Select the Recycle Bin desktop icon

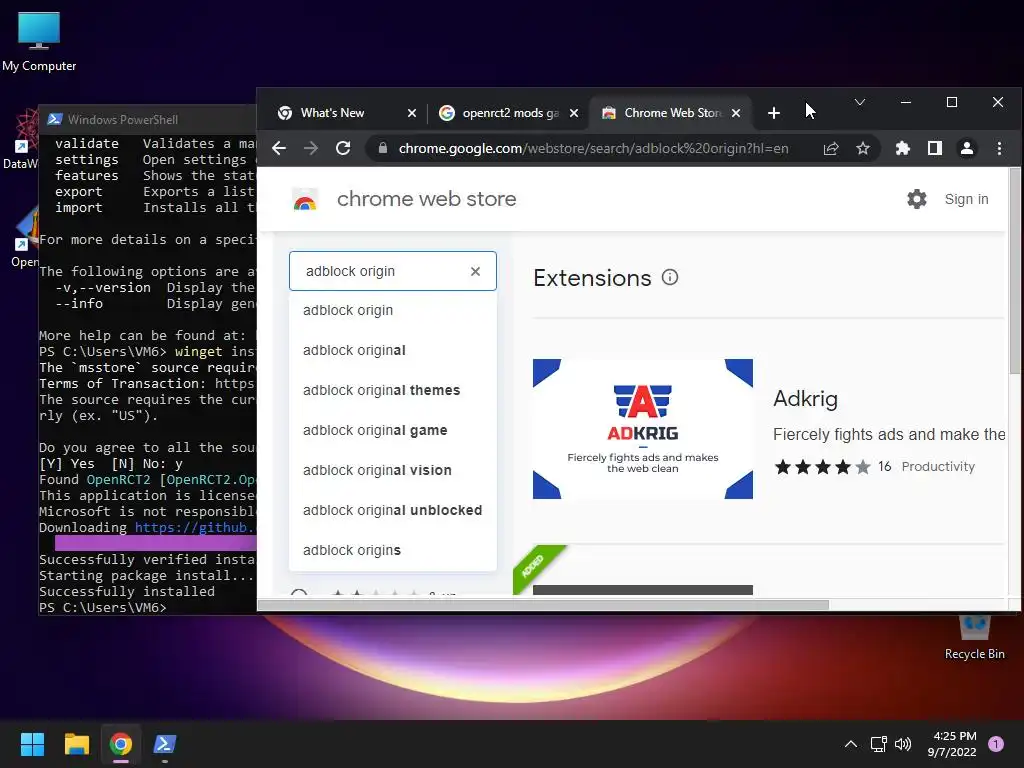[974, 637]
